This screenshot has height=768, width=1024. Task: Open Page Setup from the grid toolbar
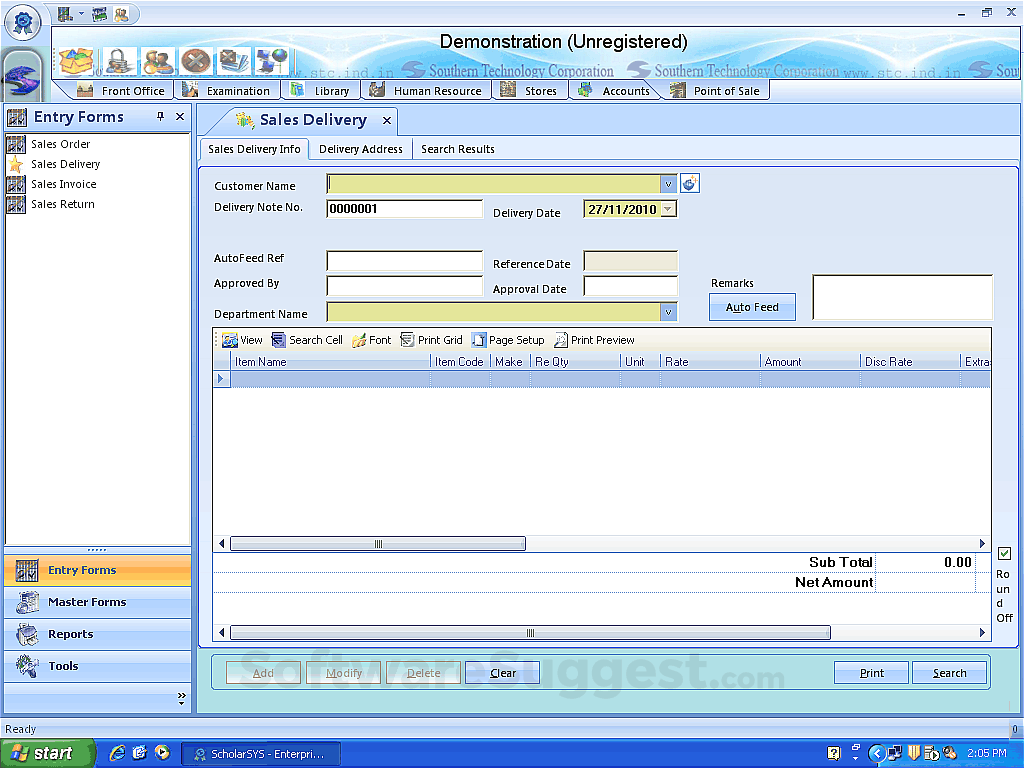[508, 340]
